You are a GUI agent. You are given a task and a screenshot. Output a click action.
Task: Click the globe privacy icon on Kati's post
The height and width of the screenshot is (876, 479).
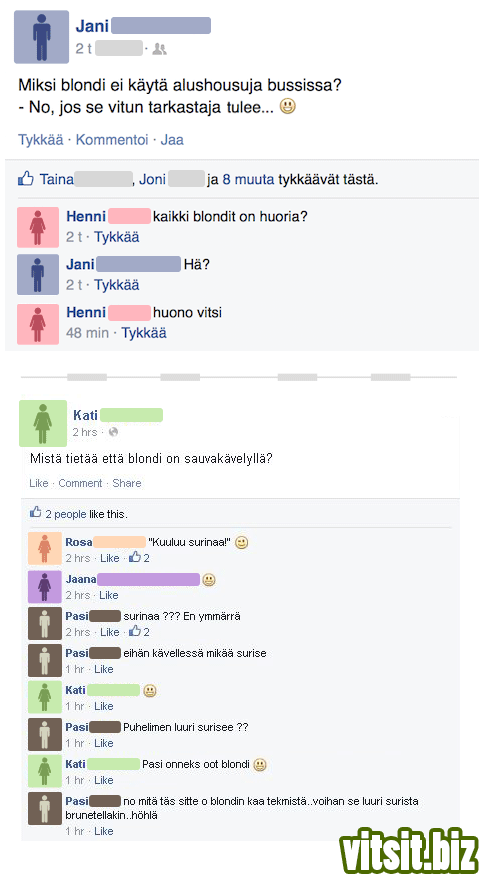click(113, 432)
